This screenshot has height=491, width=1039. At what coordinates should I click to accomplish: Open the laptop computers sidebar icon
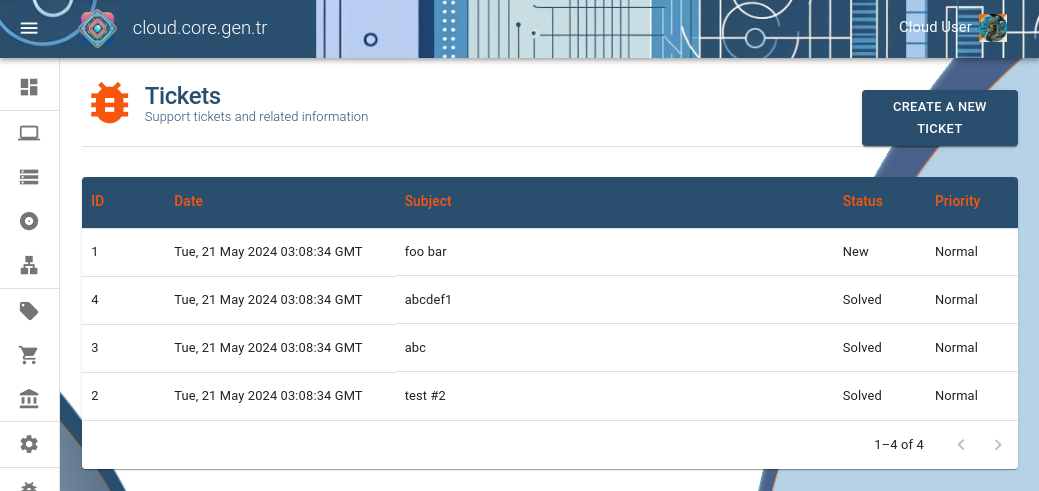click(x=29, y=133)
